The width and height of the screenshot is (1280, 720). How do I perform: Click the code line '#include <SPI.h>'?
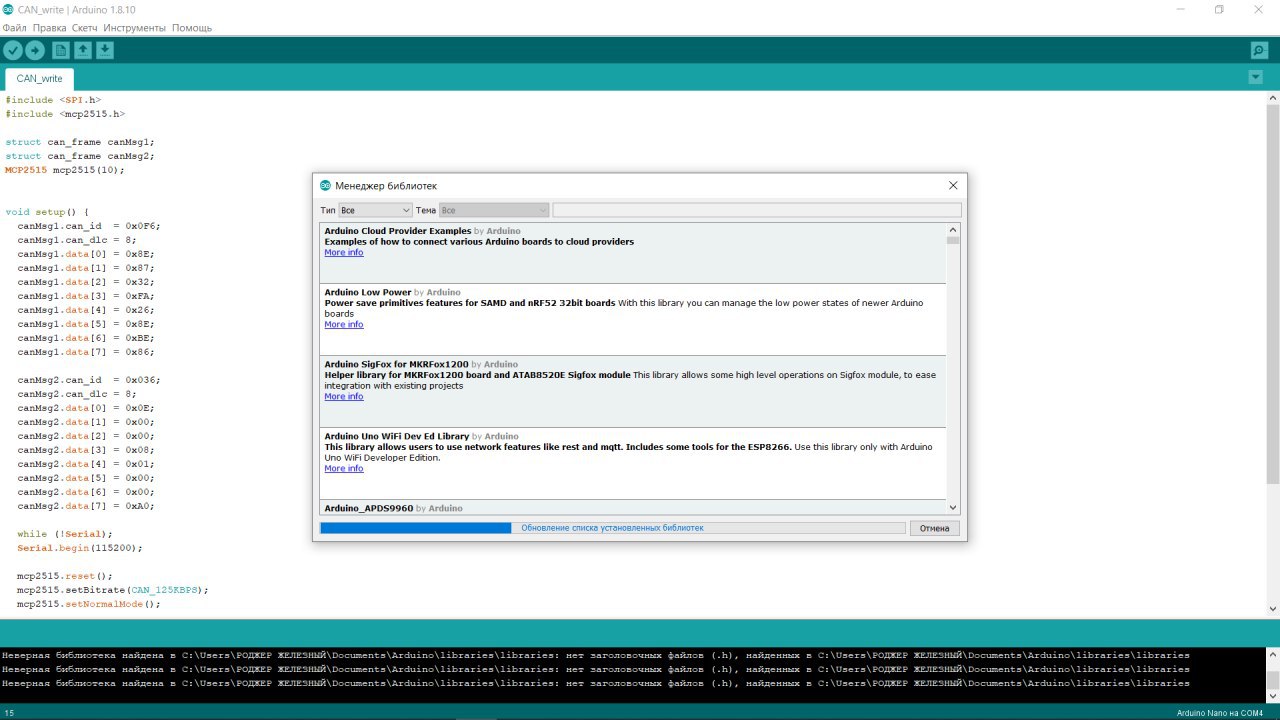click(53, 100)
